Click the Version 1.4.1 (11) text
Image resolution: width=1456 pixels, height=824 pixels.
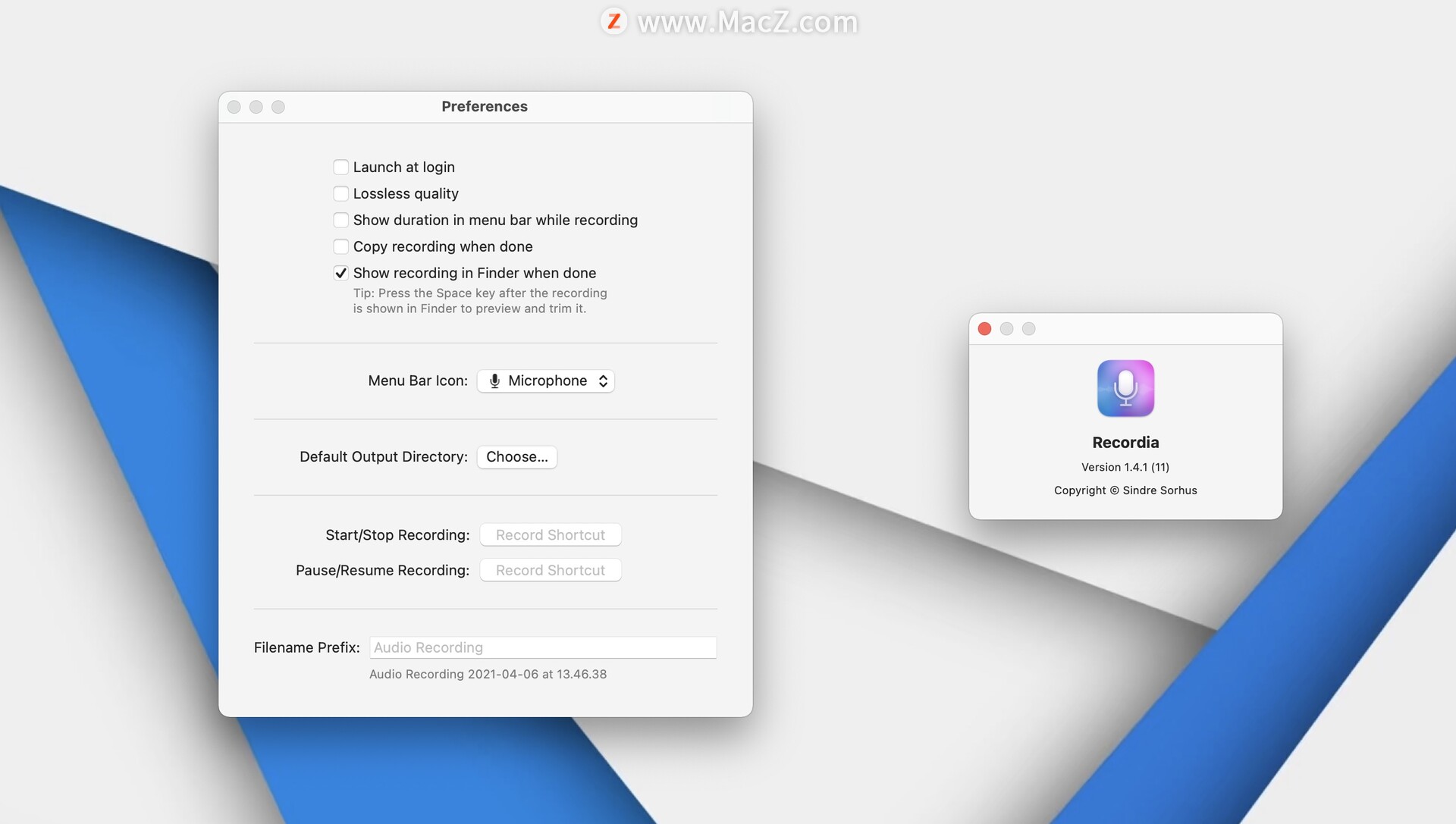pyautogui.click(x=1126, y=468)
